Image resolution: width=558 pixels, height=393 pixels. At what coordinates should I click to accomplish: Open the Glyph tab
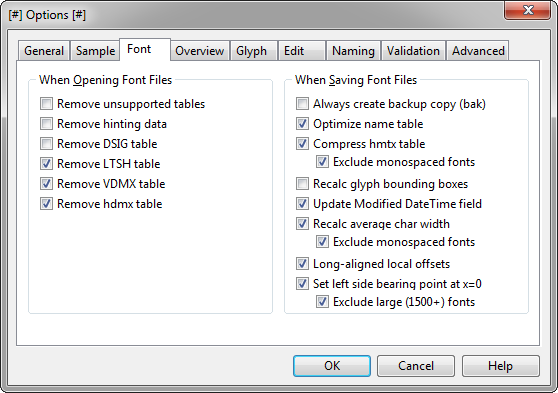tap(254, 51)
